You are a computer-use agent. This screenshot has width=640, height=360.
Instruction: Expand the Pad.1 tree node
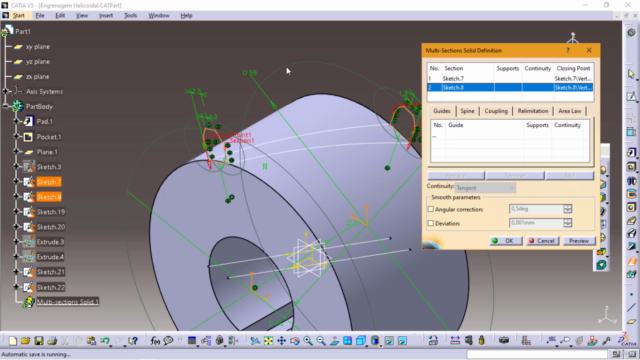[16, 121]
